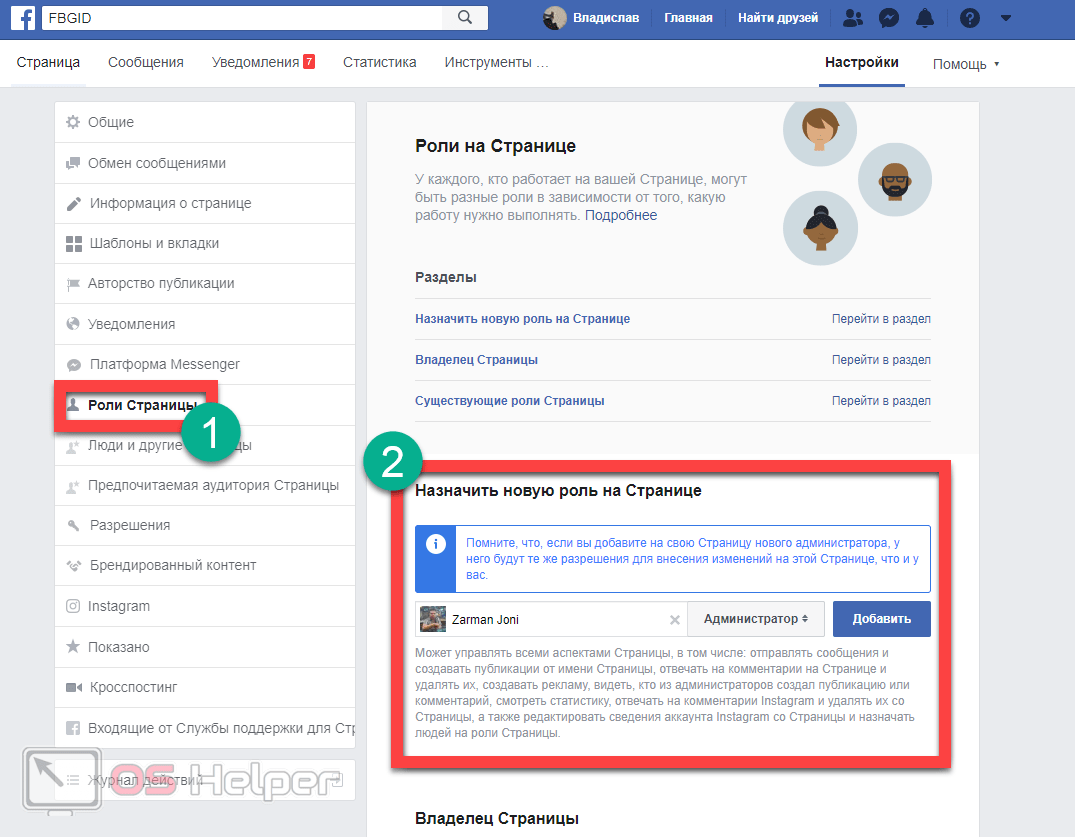Click Zarman Joni's profile thumbnail

pos(433,620)
